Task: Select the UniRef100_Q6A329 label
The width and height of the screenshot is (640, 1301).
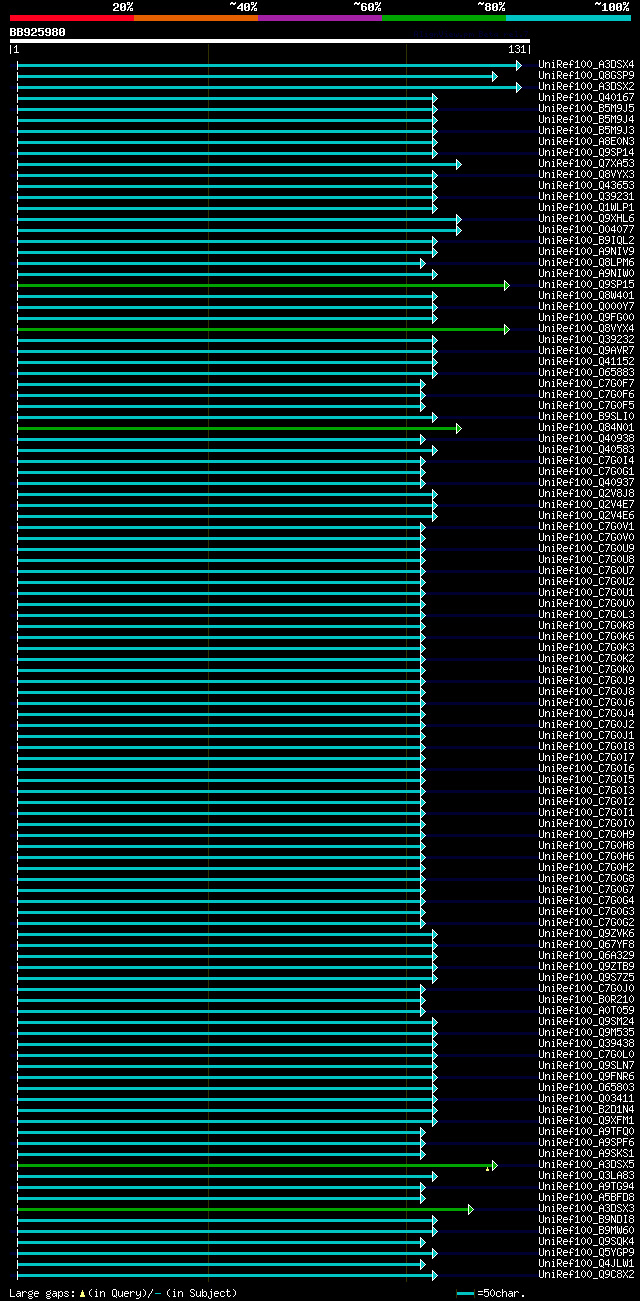Action: (586, 956)
